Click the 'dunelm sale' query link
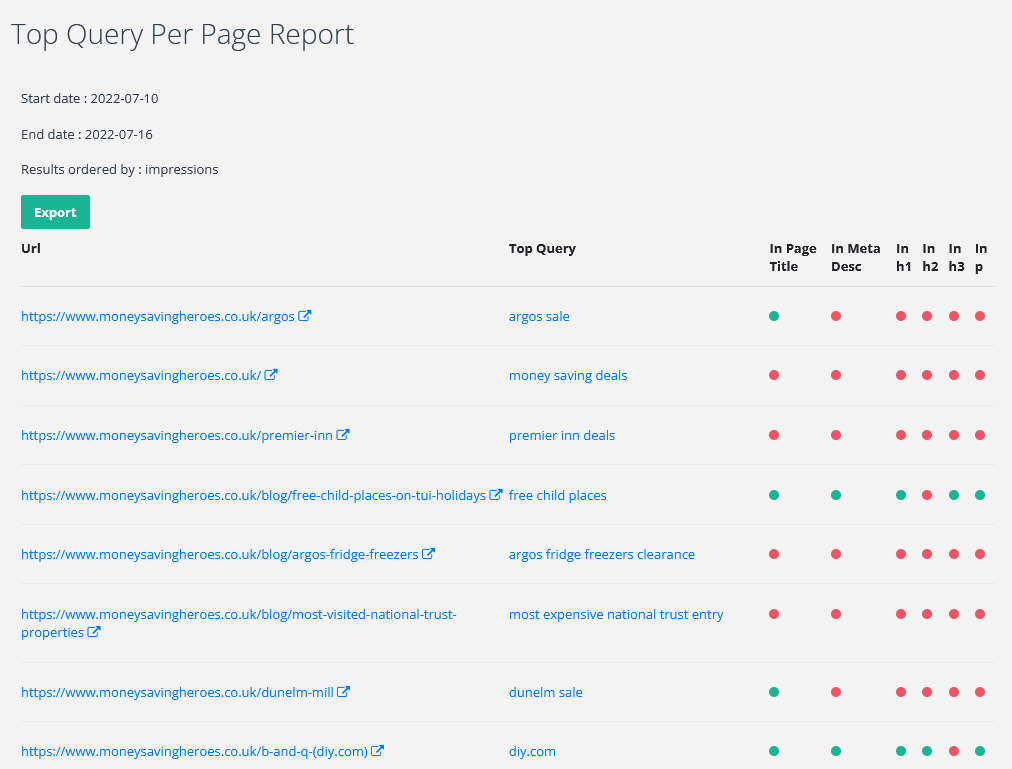This screenshot has width=1012, height=769. pos(545,693)
